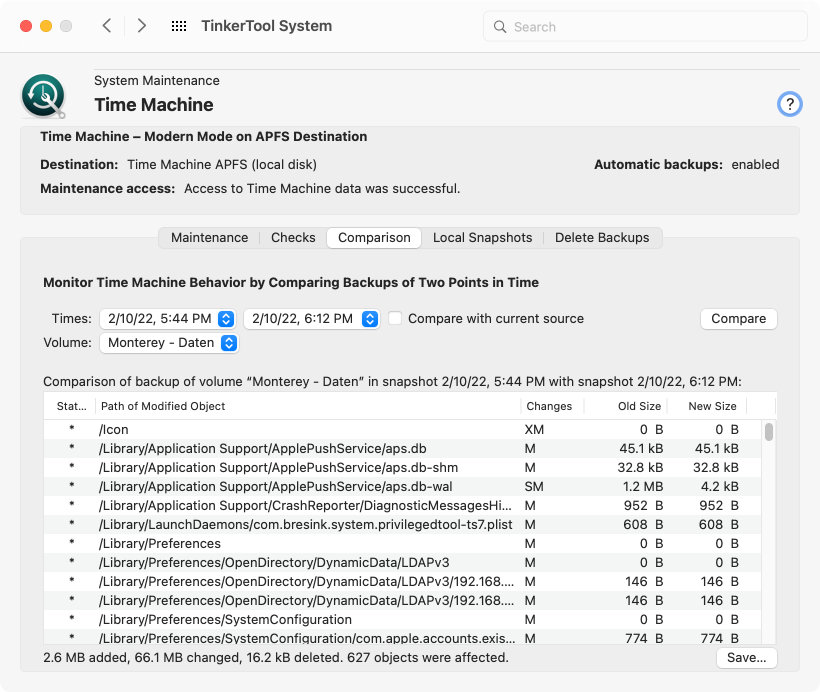Select the /Library/Preferences/SystemConfiguration row
The height and width of the screenshot is (692, 820).
coord(402,619)
